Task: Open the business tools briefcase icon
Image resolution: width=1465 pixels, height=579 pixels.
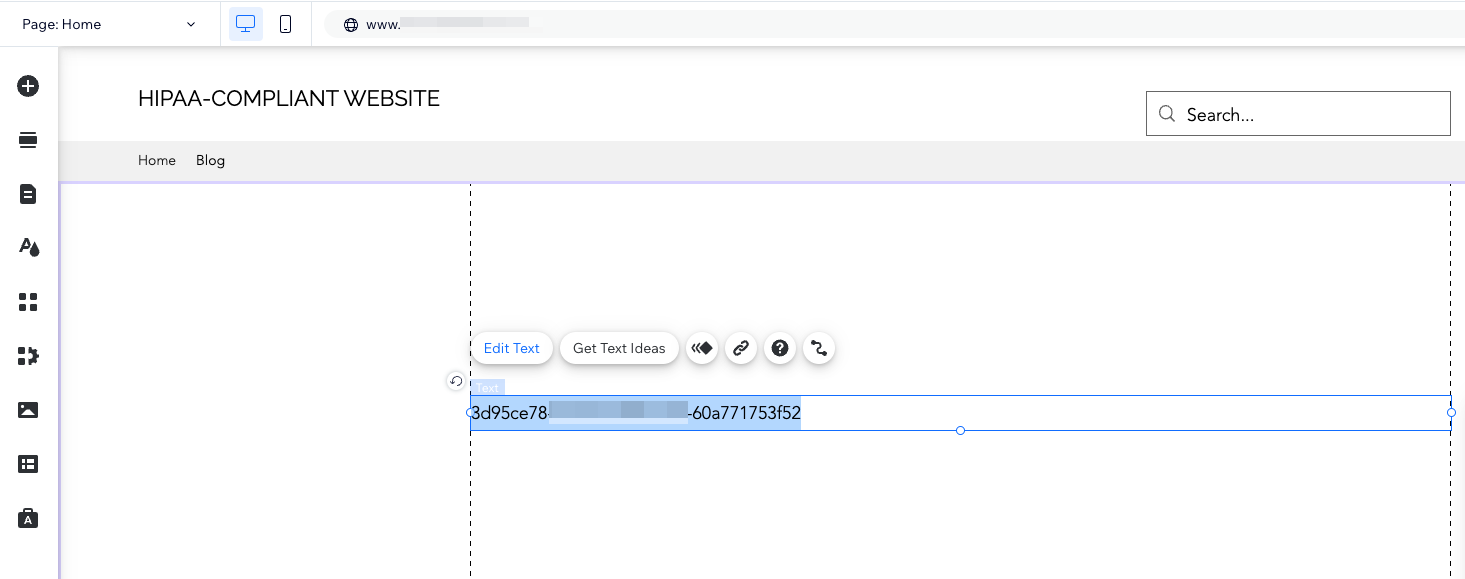Action: pyautogui.click(x=28, y=518)
